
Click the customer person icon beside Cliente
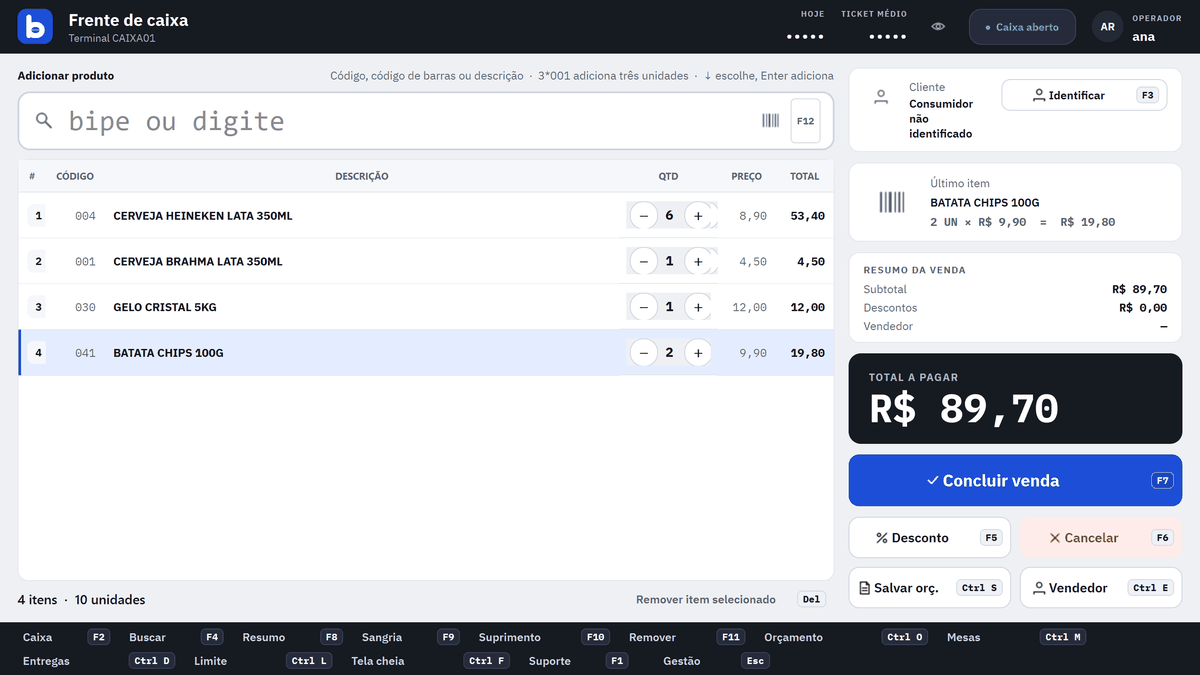pyautogui.click(x=881, y=97)
